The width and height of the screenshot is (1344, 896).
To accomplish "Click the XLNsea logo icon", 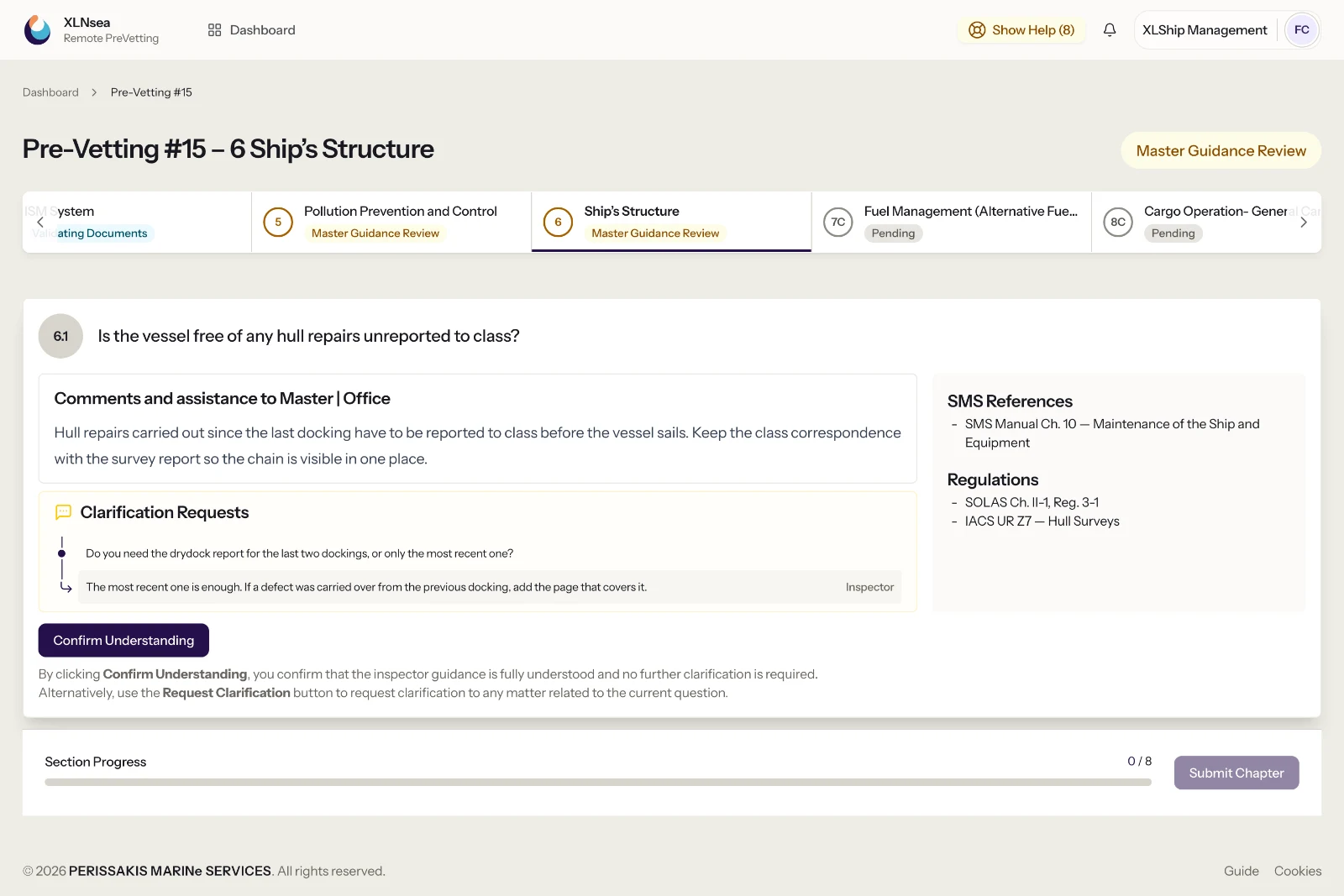I will [37, 30].
